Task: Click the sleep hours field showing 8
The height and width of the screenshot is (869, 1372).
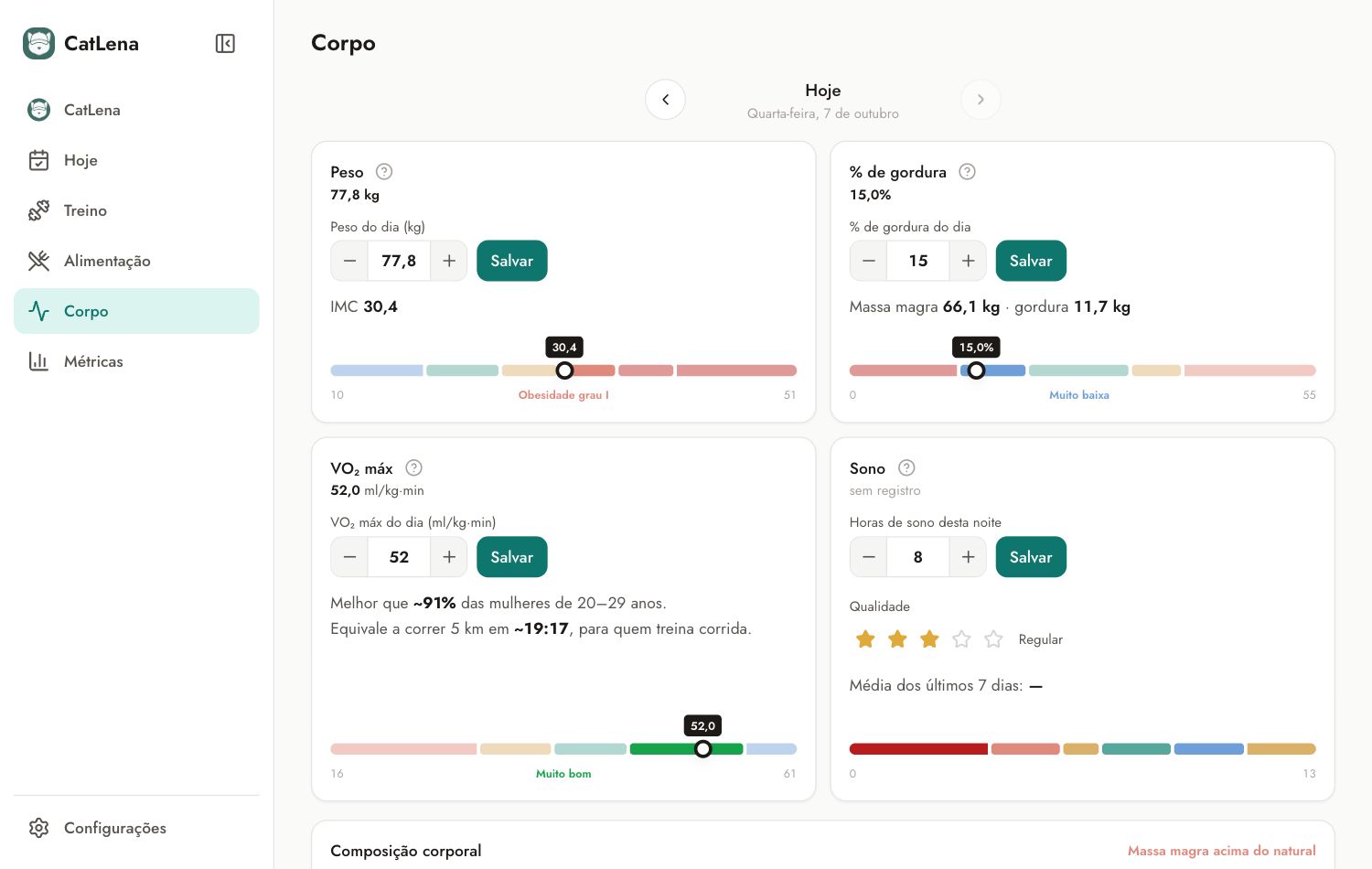Action: point(918,557)
